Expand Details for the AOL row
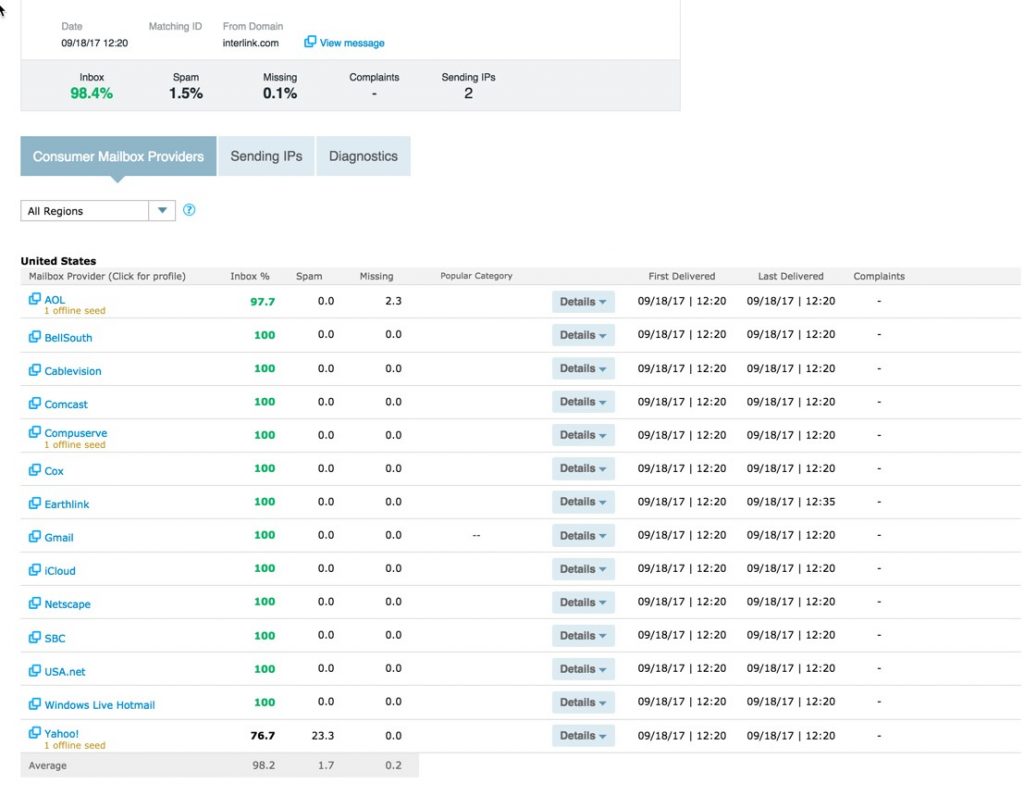 (x=583, y=302)
